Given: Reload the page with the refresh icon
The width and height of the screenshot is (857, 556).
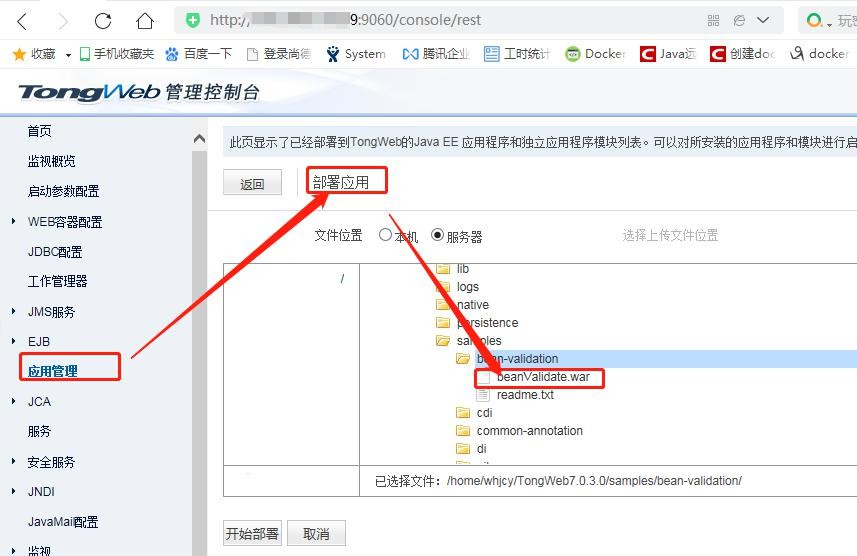Looking at the screenshot, I should pos(103,21).
